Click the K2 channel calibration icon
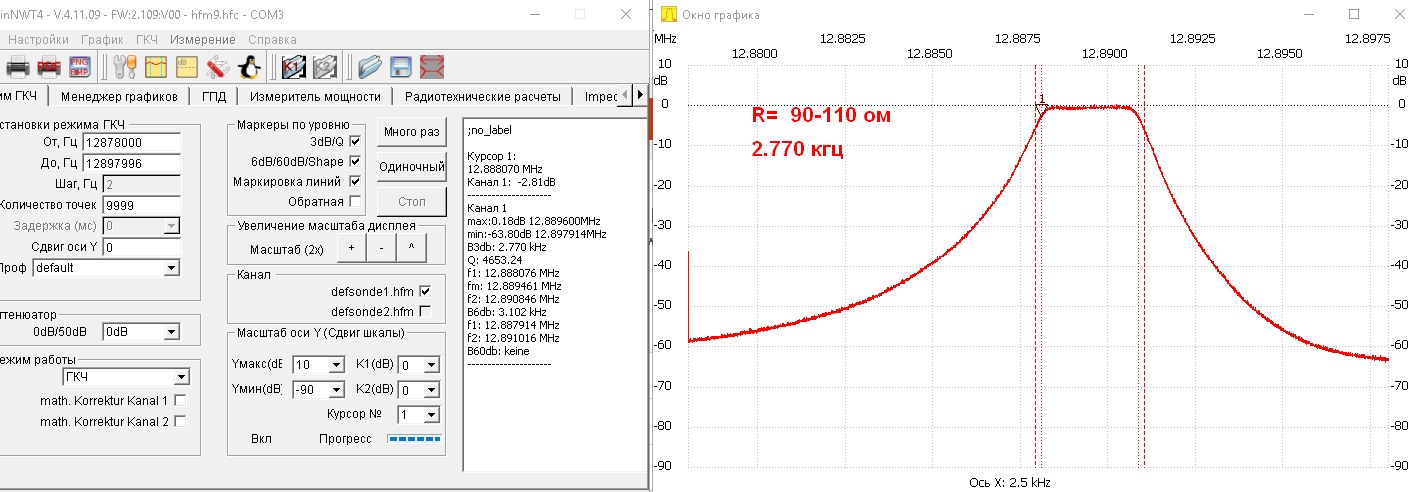Image resolution: width=1420 pixels, height=492 pixels. [x=325, y=67]
